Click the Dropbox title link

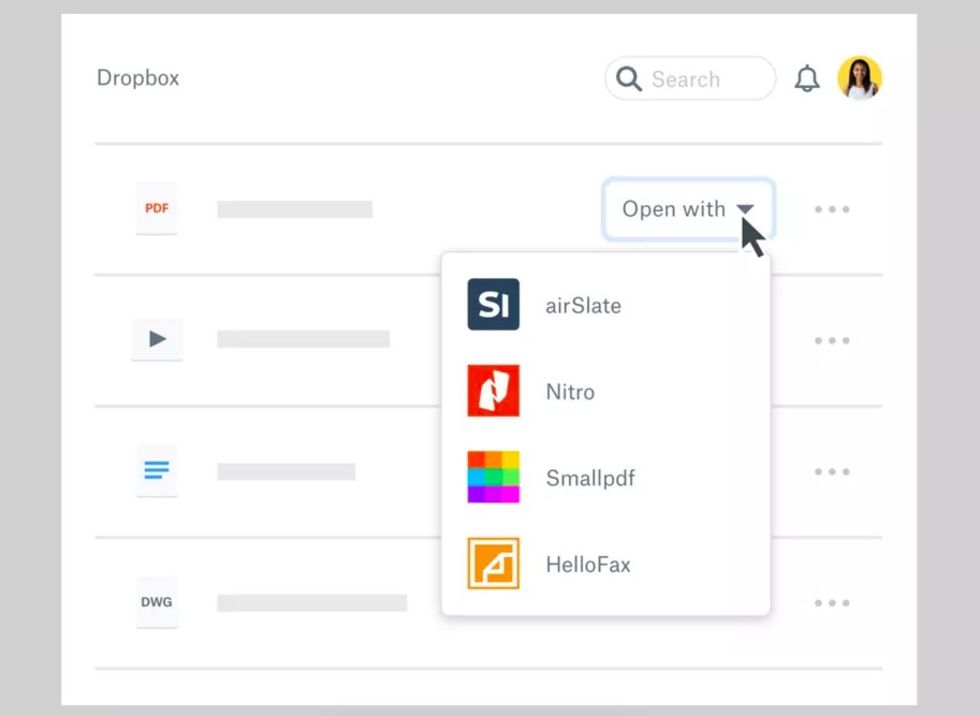point(138,78)
